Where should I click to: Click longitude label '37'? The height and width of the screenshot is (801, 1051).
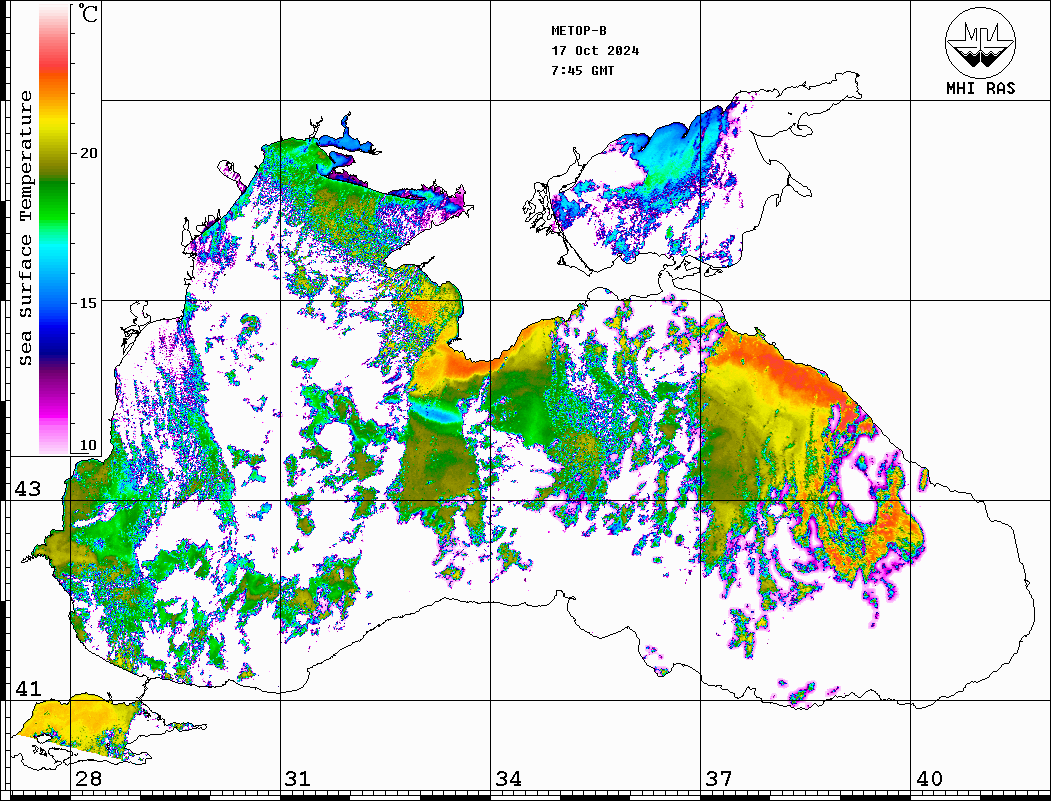click(x=719, y=779)
